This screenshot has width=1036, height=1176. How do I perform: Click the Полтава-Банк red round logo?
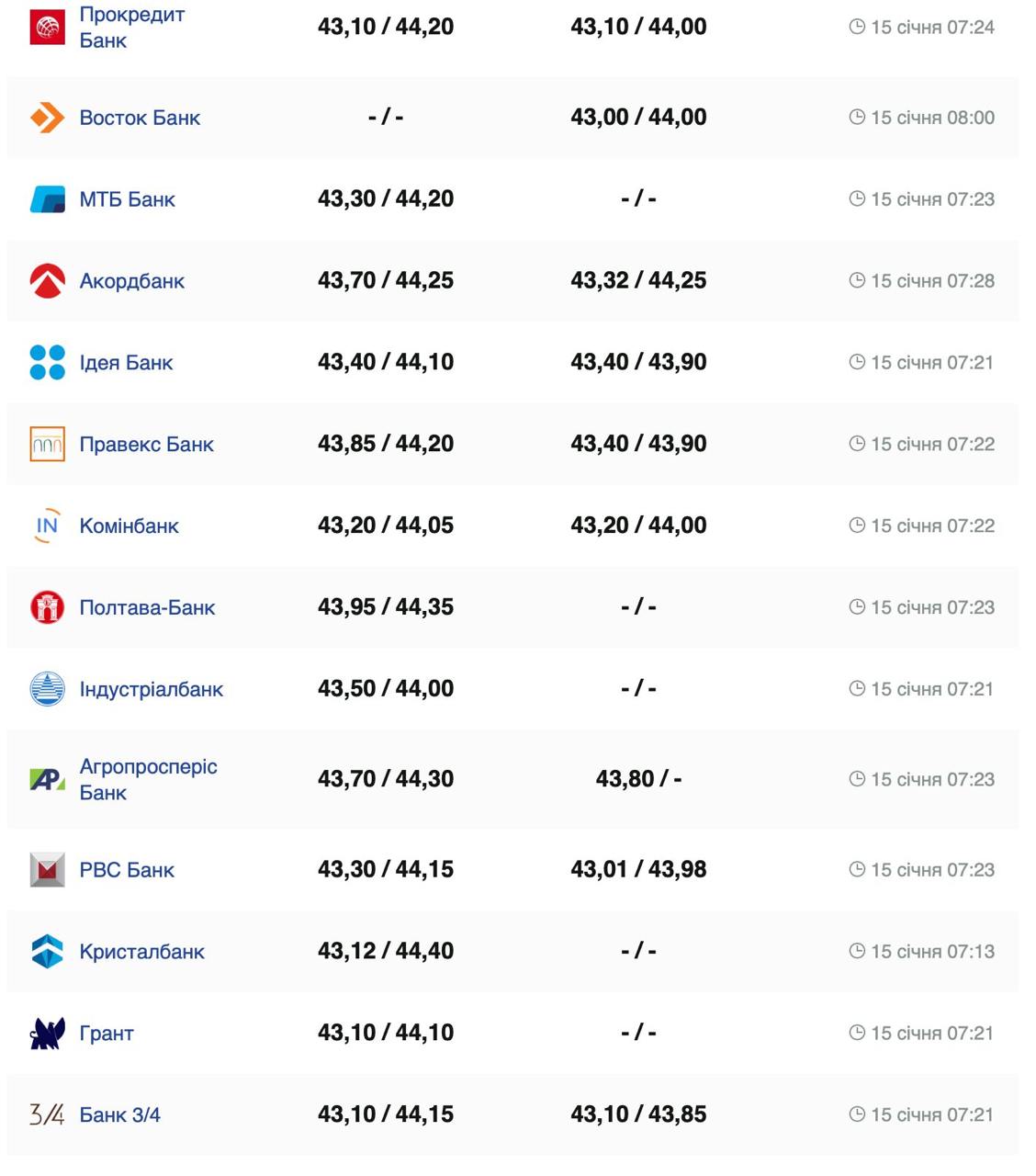pyautogui.click(x=47, y=607)
